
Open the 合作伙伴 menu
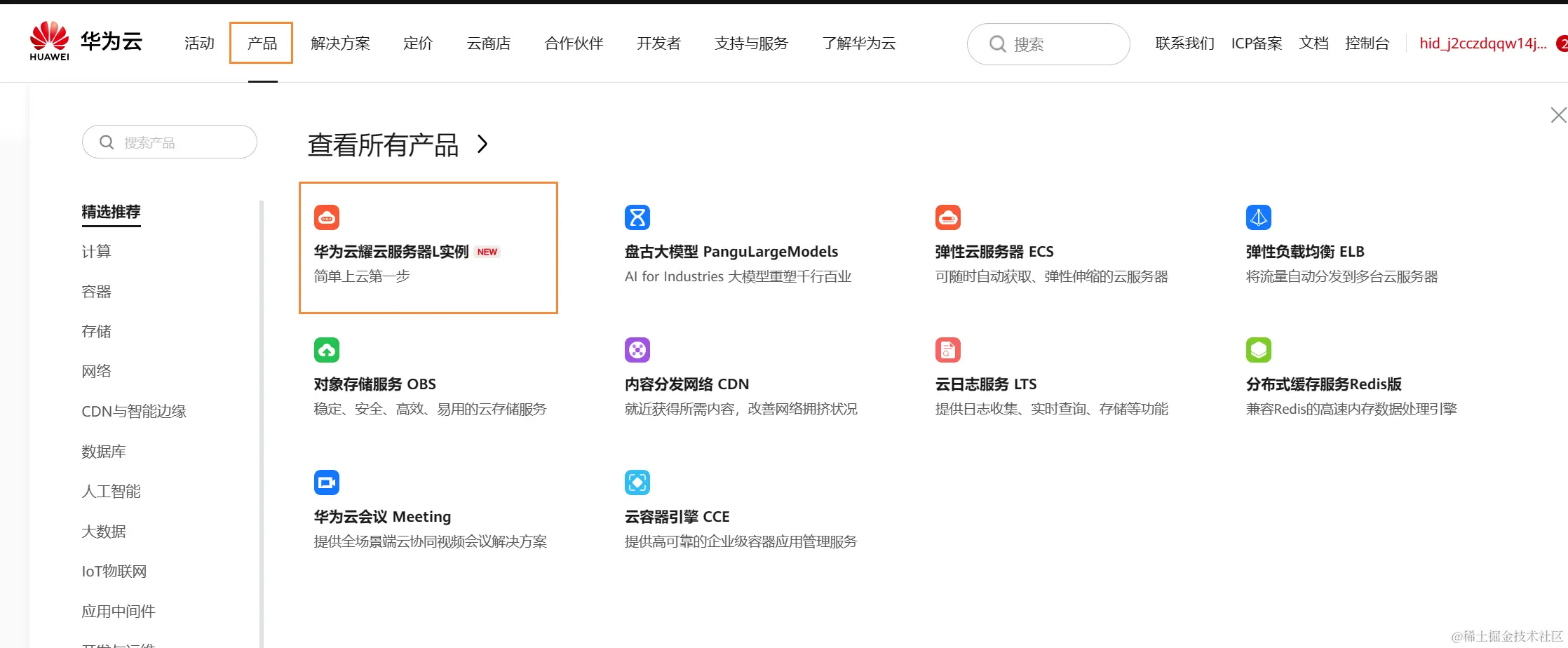(x=574, y=43)
